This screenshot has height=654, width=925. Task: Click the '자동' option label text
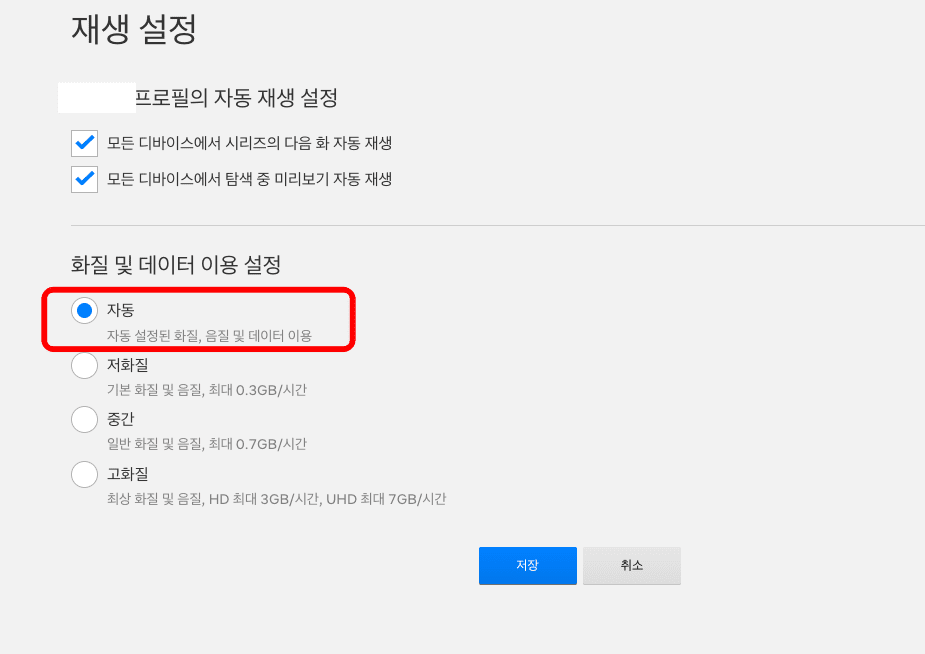120,310
